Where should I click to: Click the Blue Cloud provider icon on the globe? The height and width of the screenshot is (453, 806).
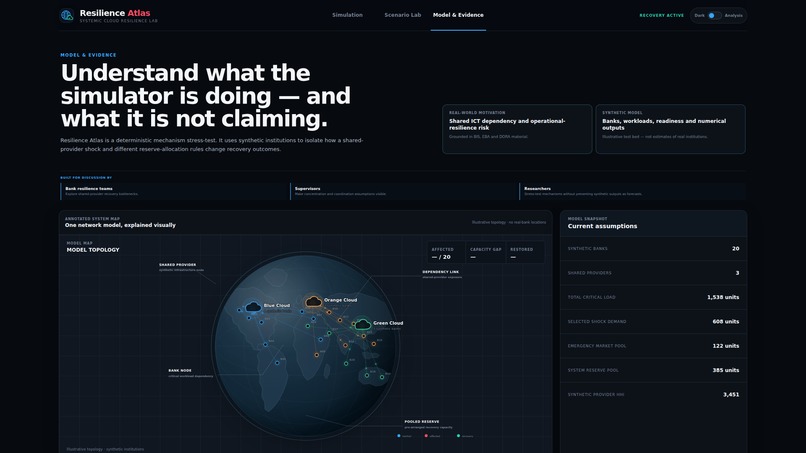click(x=253, y=307)
